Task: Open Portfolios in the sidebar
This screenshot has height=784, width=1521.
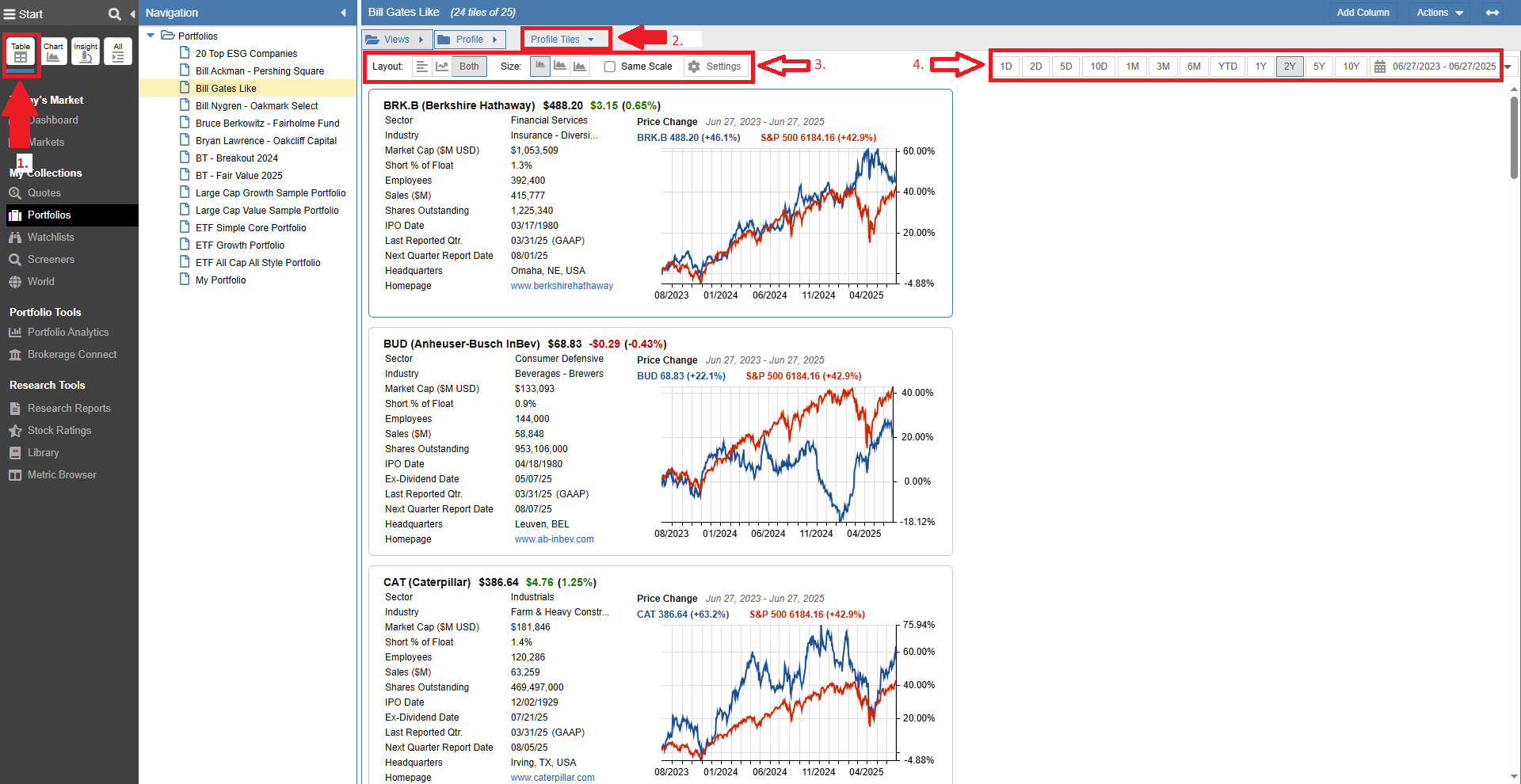Action: [x=49, y=215]
